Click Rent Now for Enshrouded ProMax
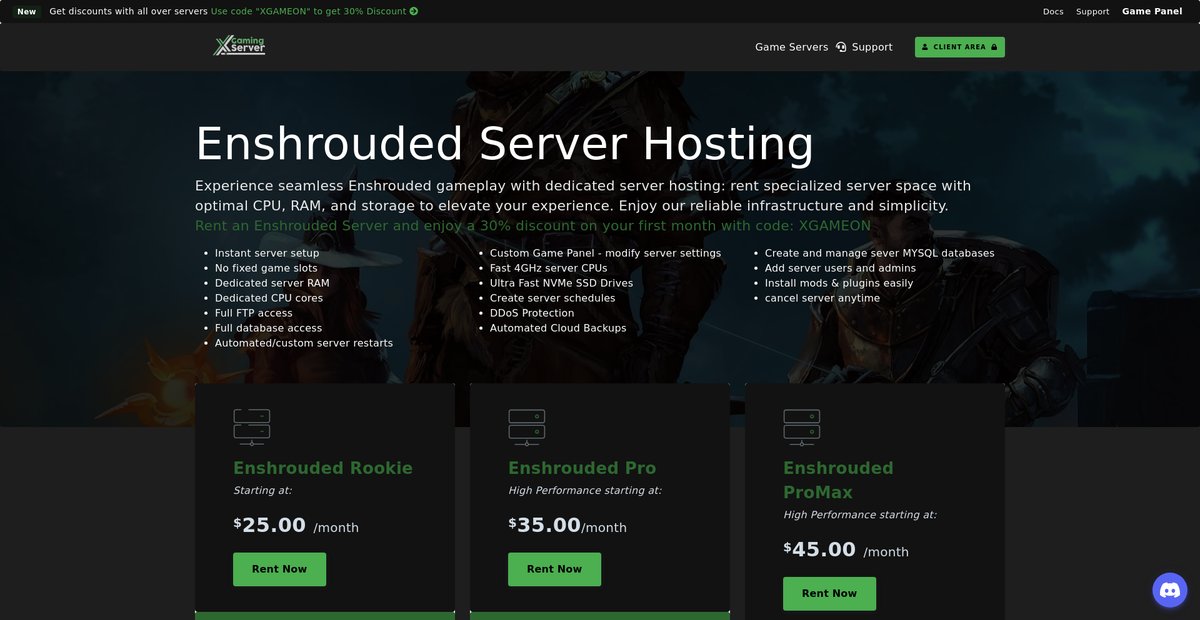This screenshot has width=1200, height=620. [829, 593]
